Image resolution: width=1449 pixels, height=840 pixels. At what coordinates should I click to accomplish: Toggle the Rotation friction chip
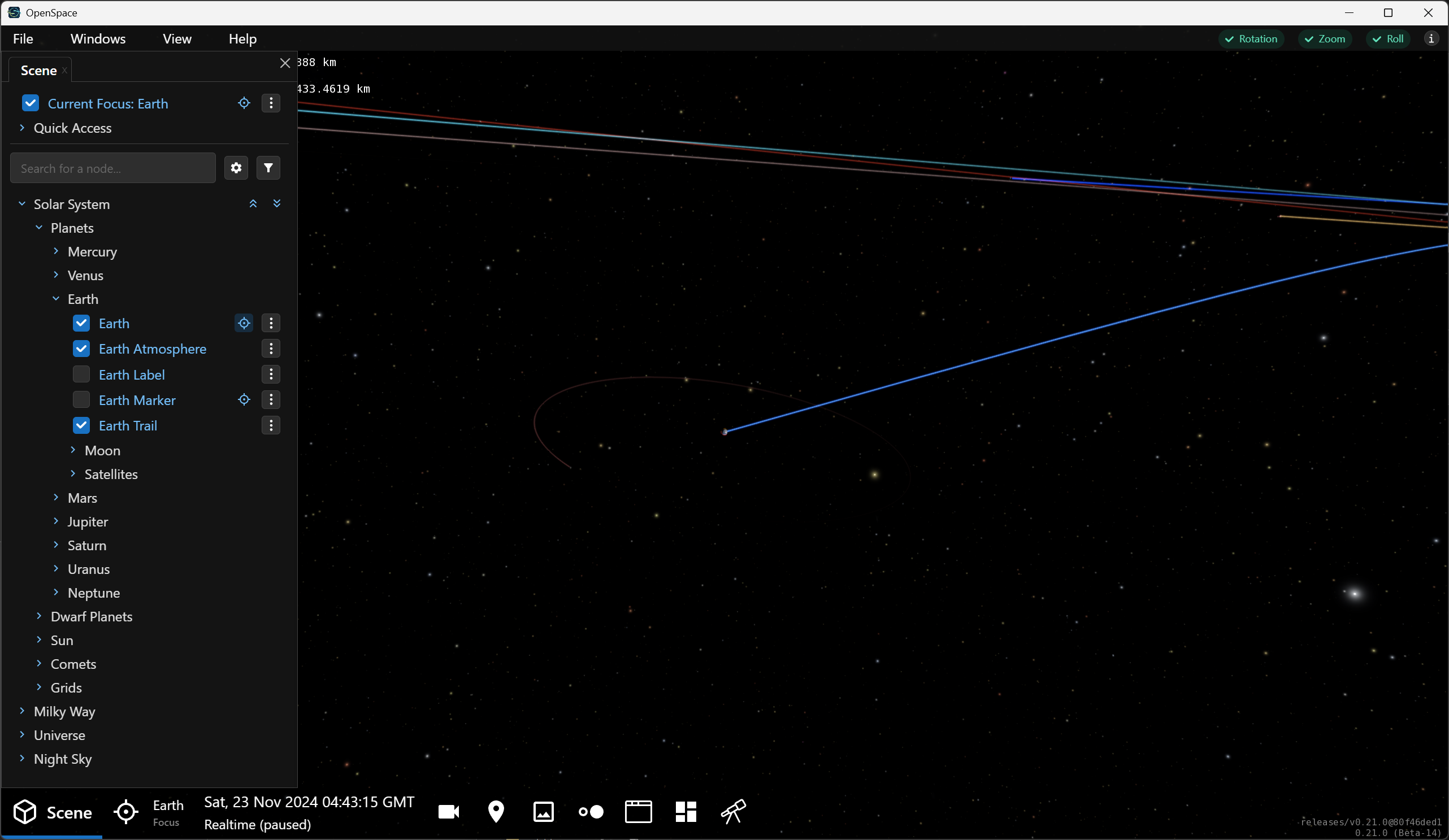pyautogui.click(x=1251, y=38)
